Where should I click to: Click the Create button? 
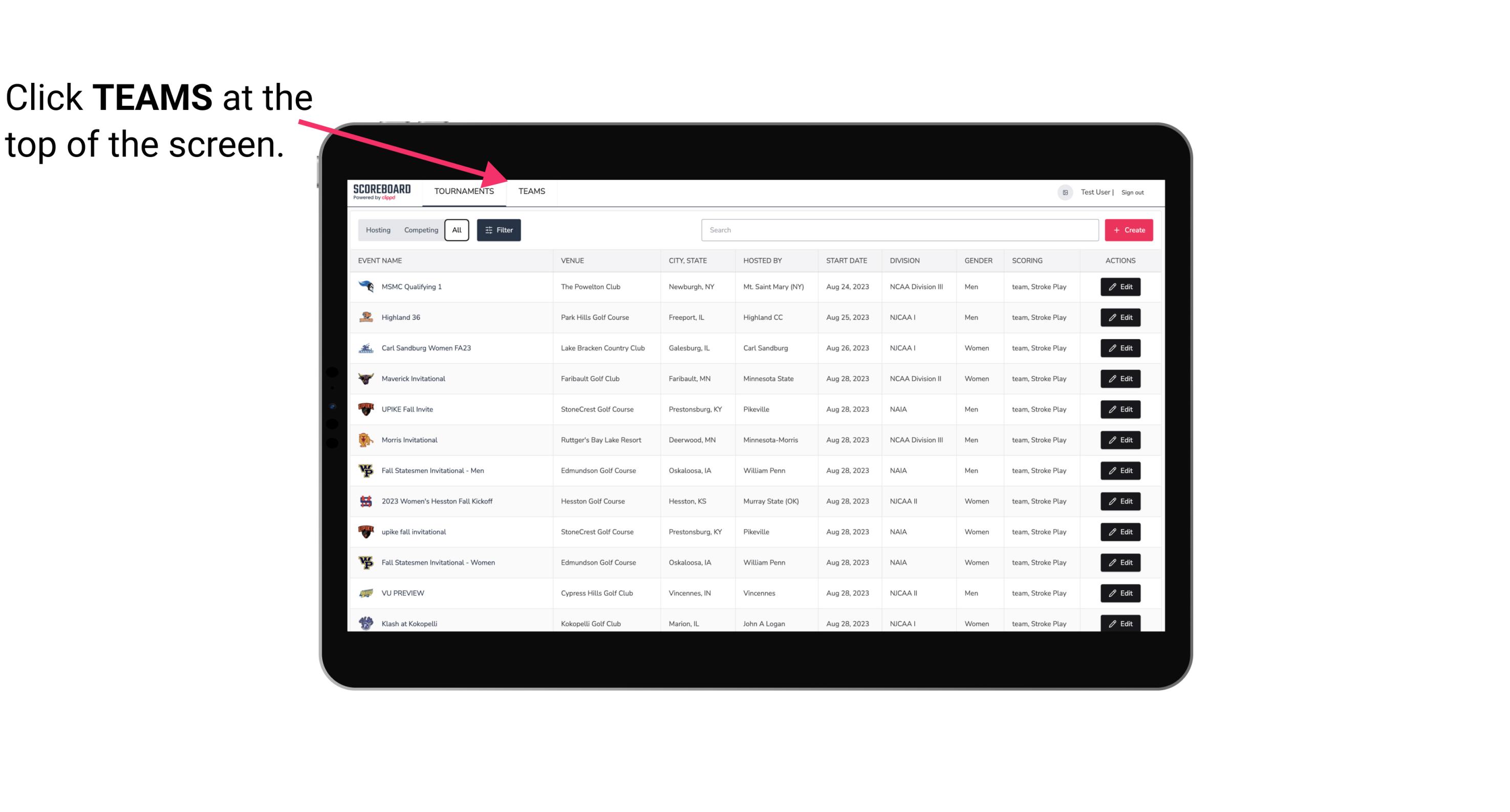click(1128, 229)
